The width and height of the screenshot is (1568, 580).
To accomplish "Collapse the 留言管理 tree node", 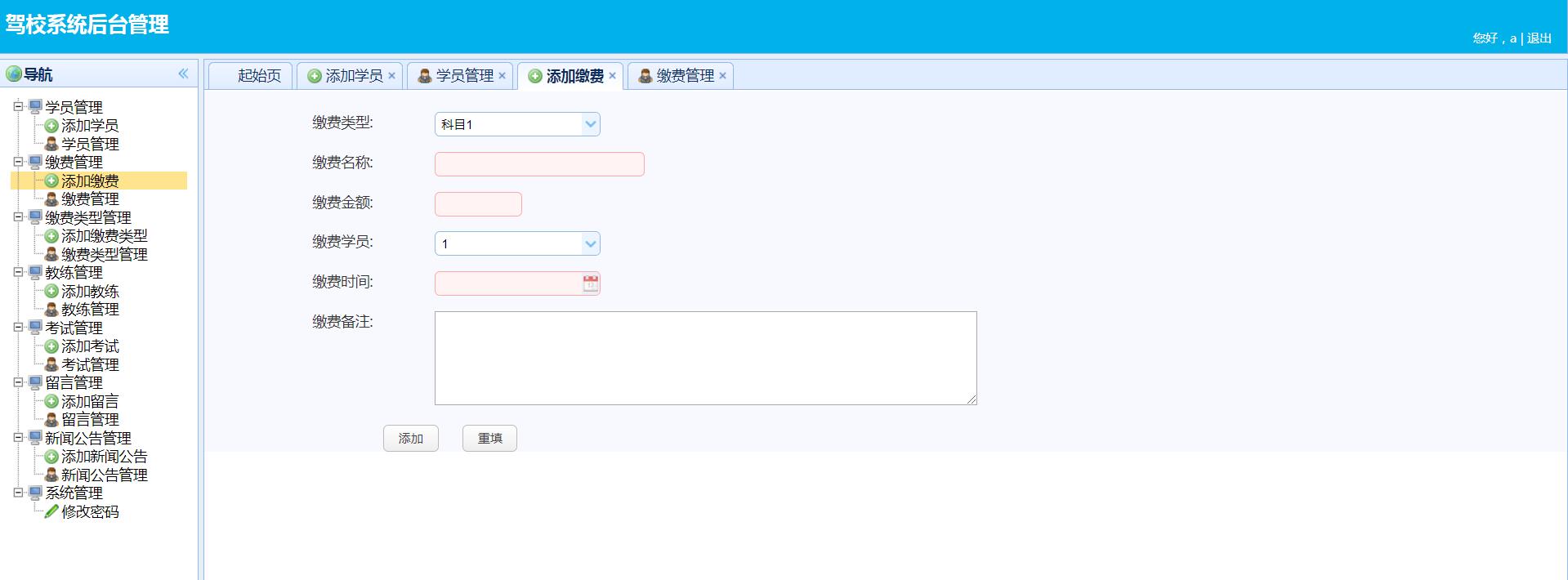I will (18, 381).
